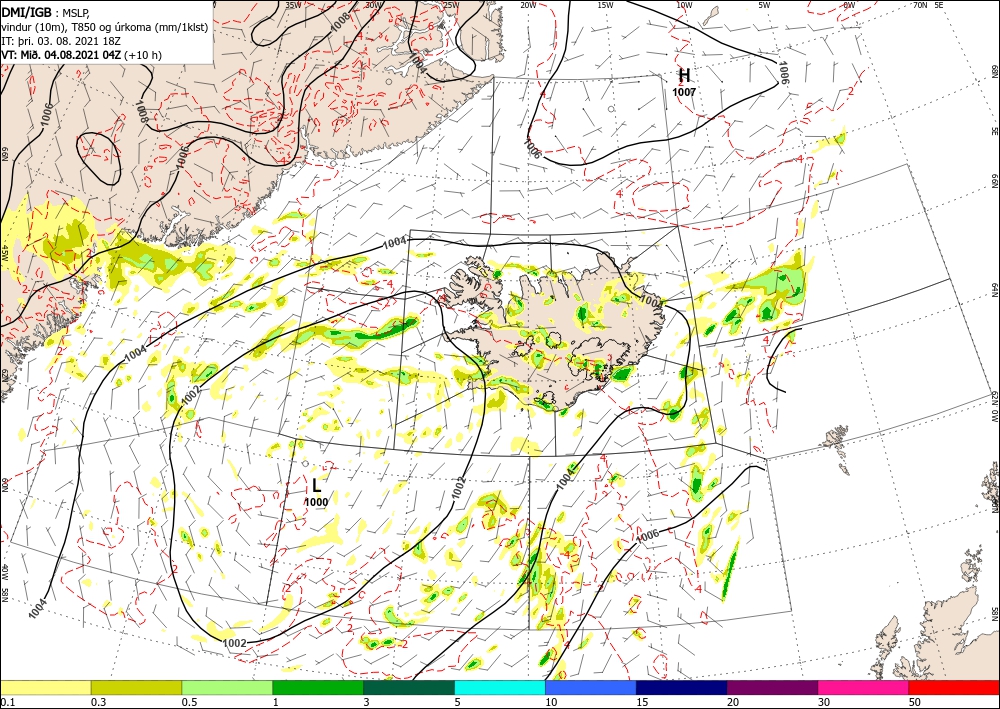This screenshot has height=709, width=1000.
Task: Click the '70N' latitude label
Action: point(920,5)
